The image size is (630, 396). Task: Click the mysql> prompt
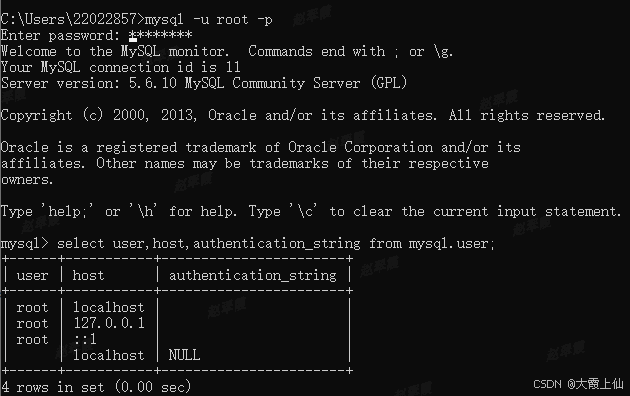pyautogui.click(x=25, y=244)
